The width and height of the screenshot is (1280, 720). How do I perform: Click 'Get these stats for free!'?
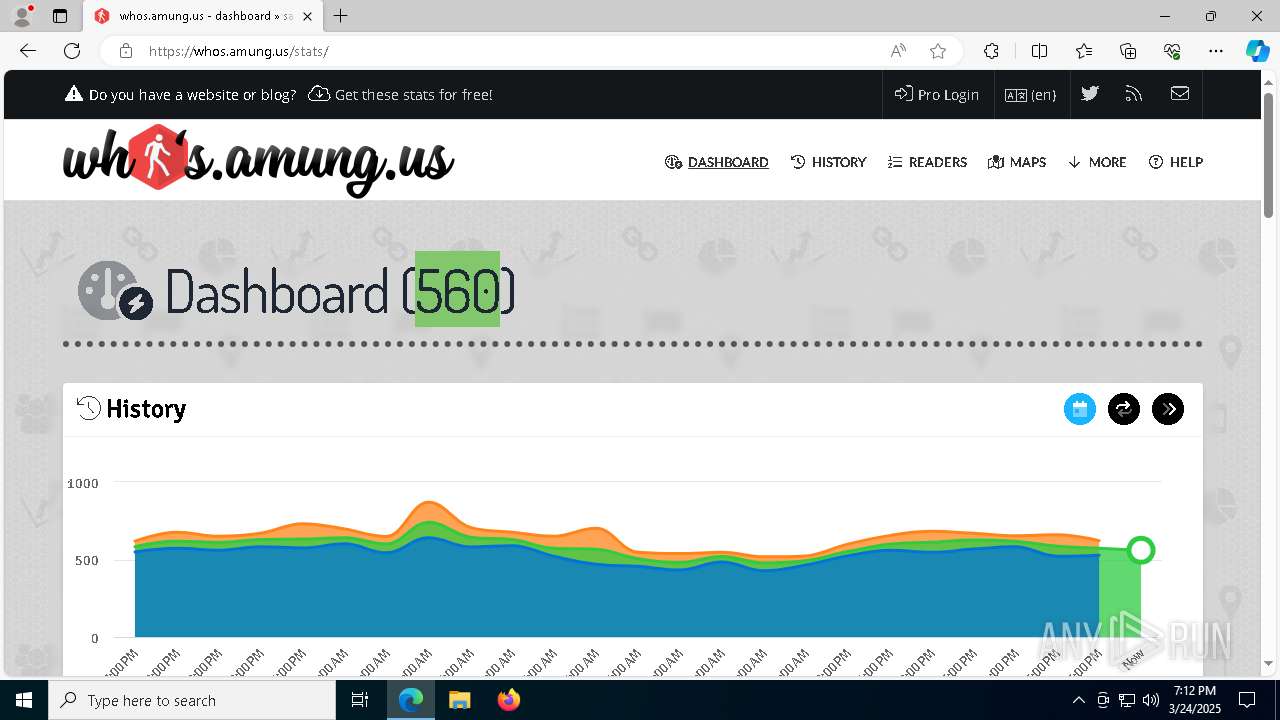coord(401,94)
